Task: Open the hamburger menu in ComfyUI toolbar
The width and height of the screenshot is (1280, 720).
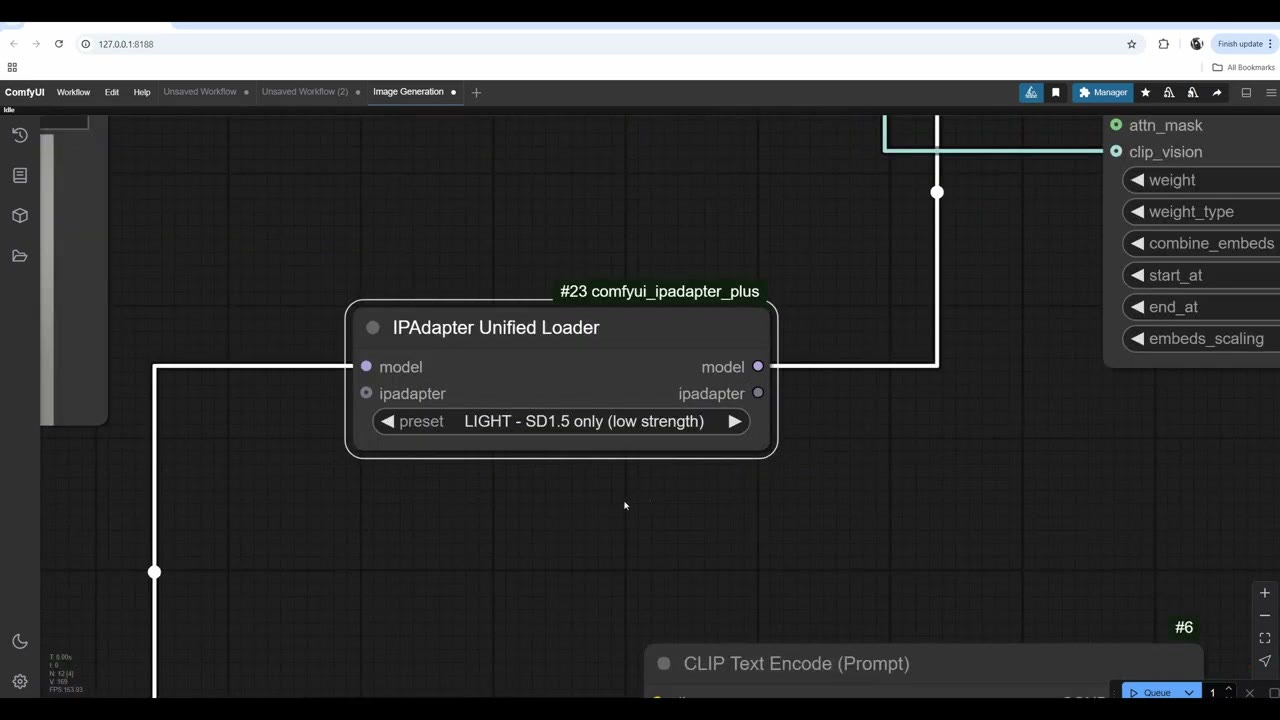Action: (x=1271, y=92)
